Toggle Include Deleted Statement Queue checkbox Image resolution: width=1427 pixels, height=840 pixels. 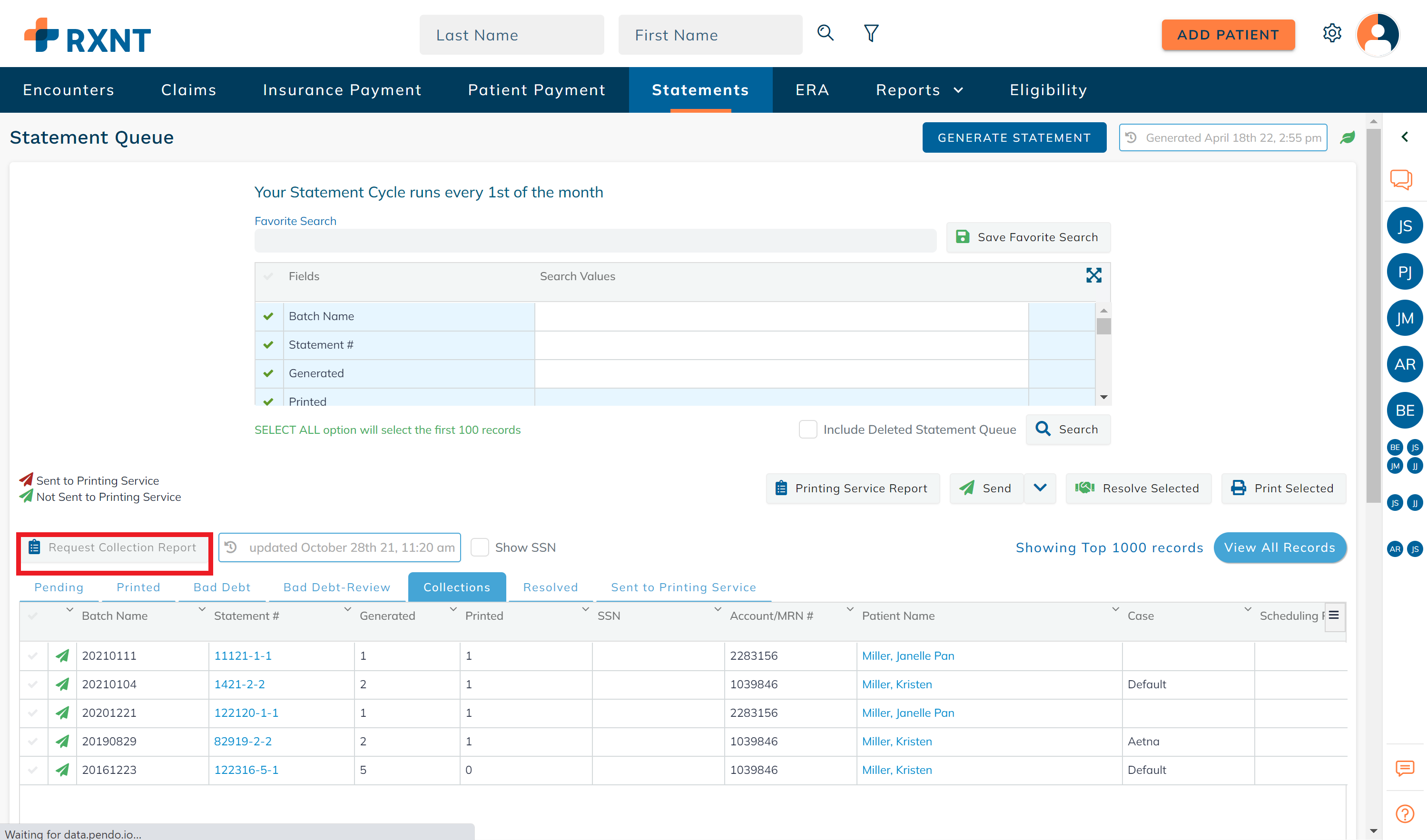[x=807, y=430]
